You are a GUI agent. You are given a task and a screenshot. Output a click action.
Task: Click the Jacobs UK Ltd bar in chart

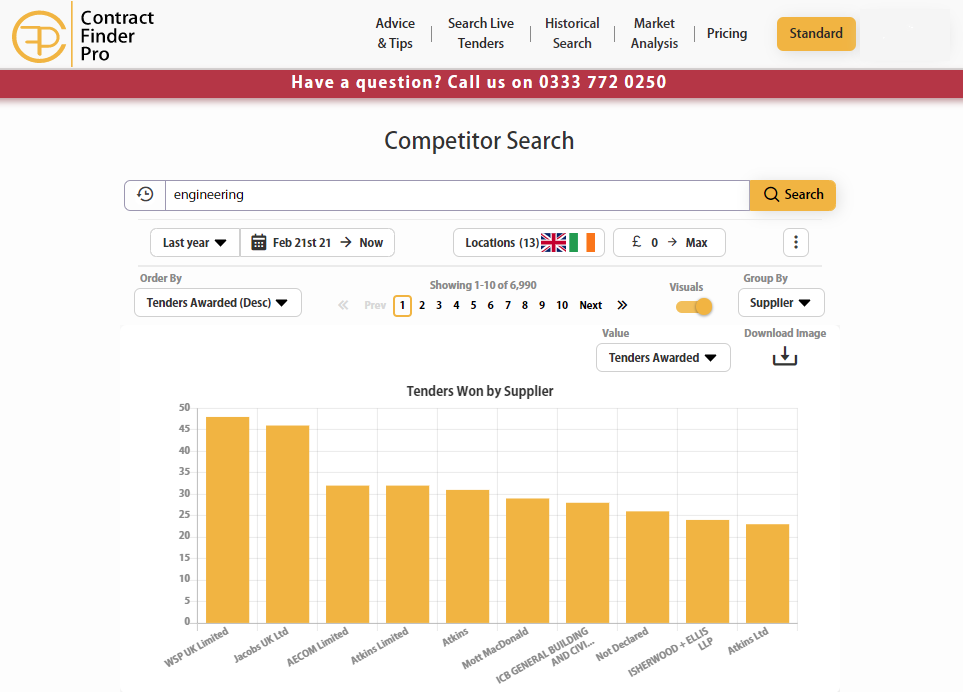[287, 524]
